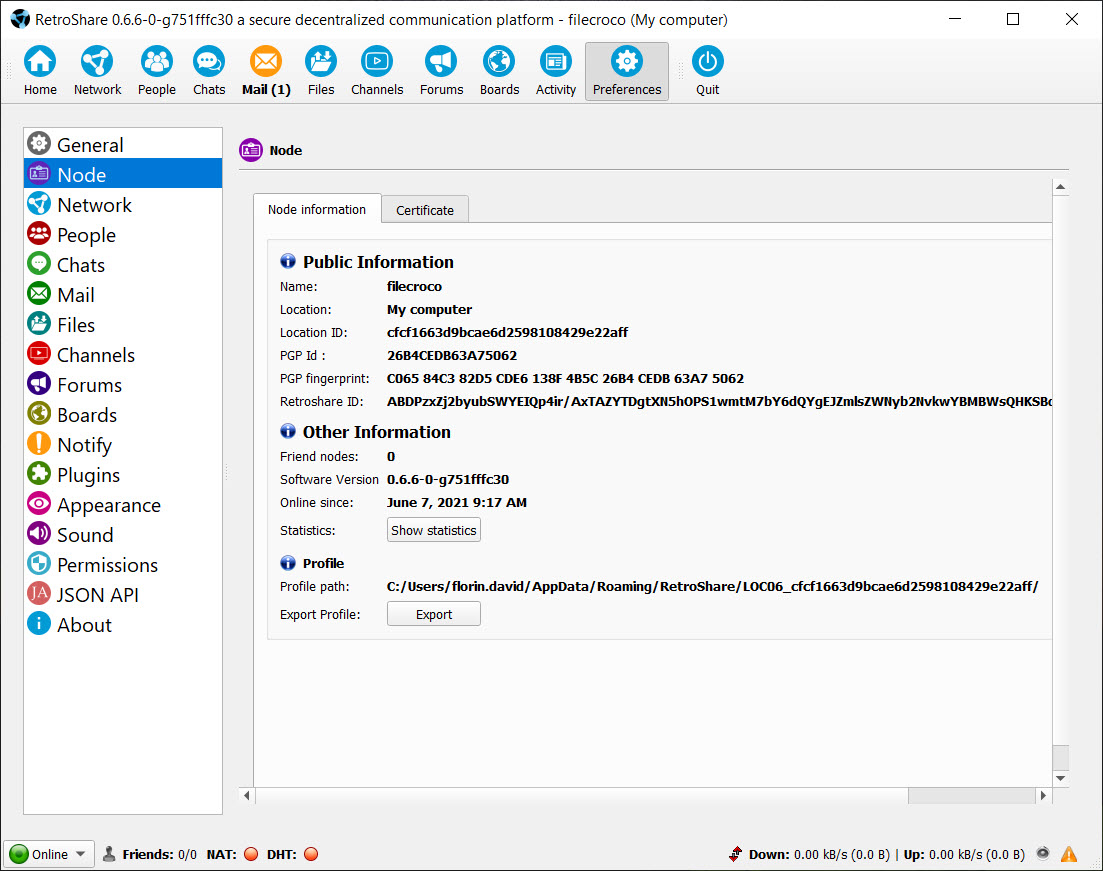
Task: Click the Export profile button
Action: click(x=433, y=613)
